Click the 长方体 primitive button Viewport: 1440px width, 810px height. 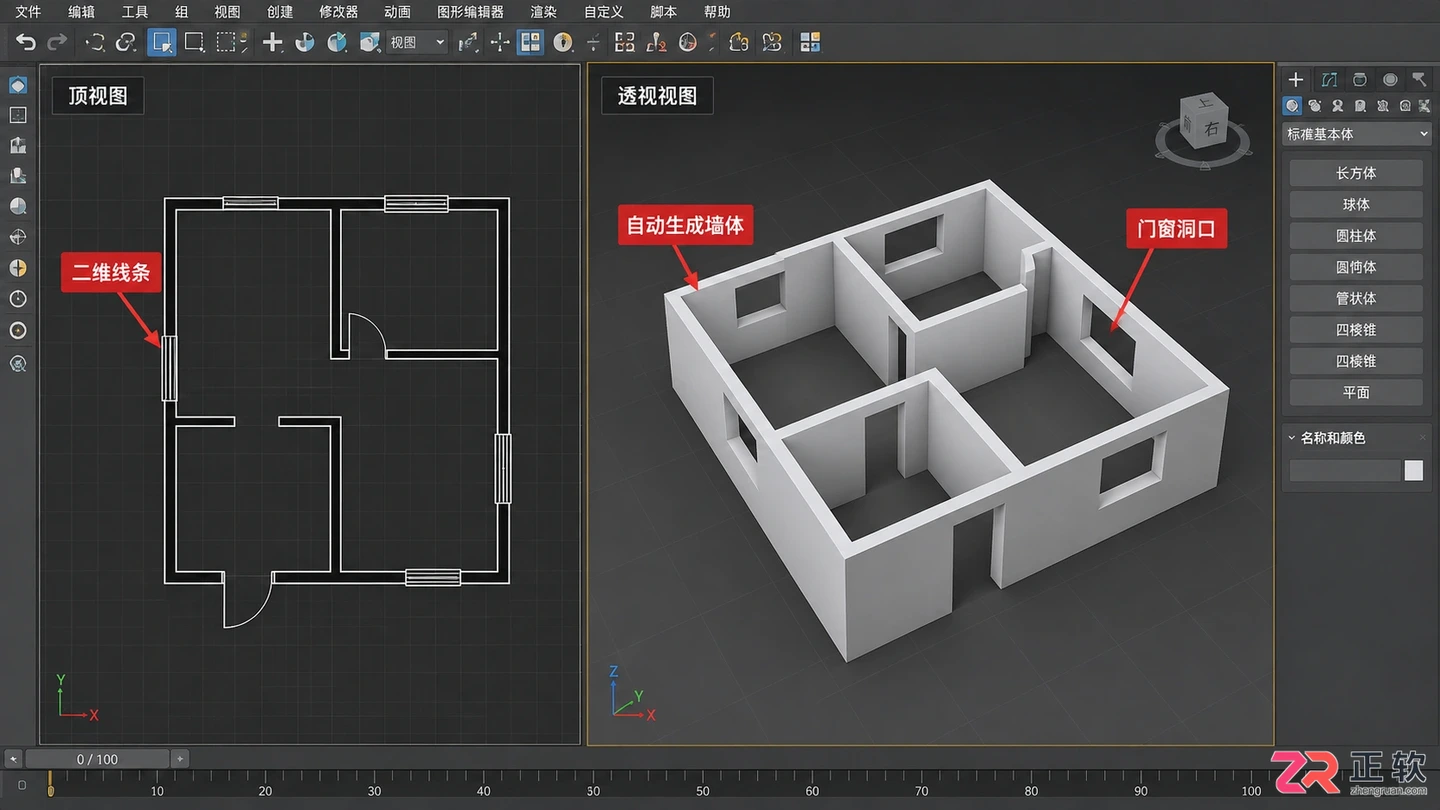click(1356, 173)
